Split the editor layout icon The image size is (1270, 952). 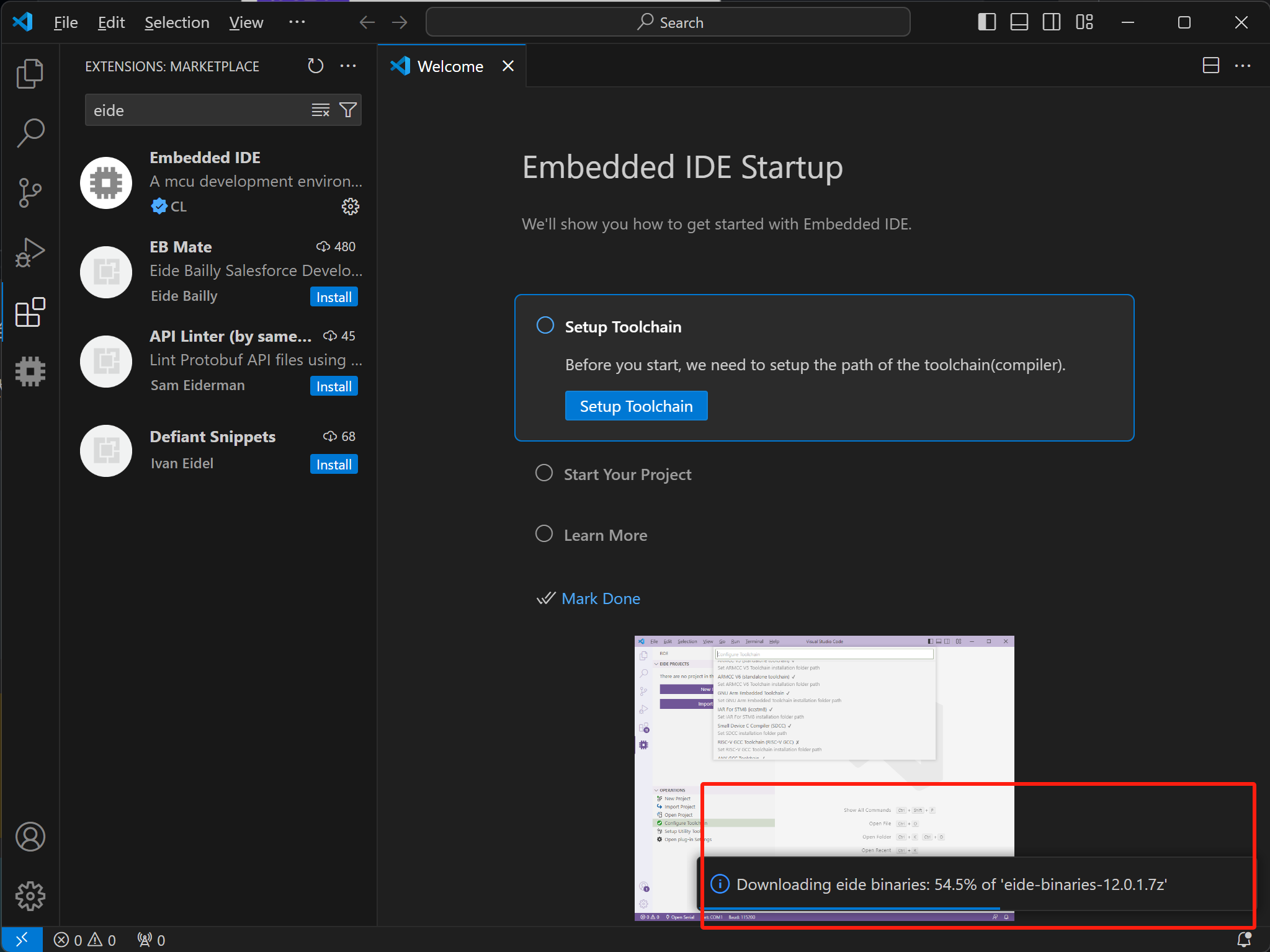point(1210,66)
